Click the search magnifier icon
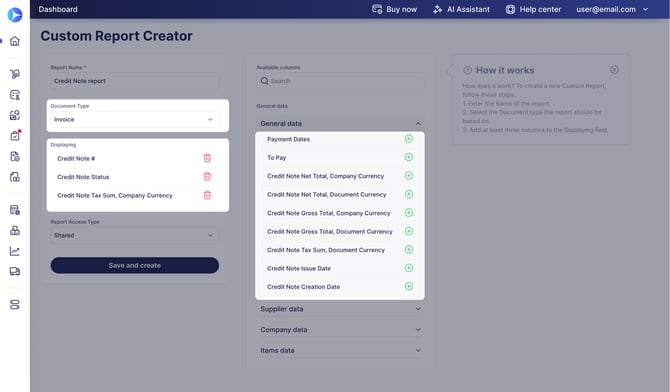This screenshot has height=392, width=670. (264, 81)
